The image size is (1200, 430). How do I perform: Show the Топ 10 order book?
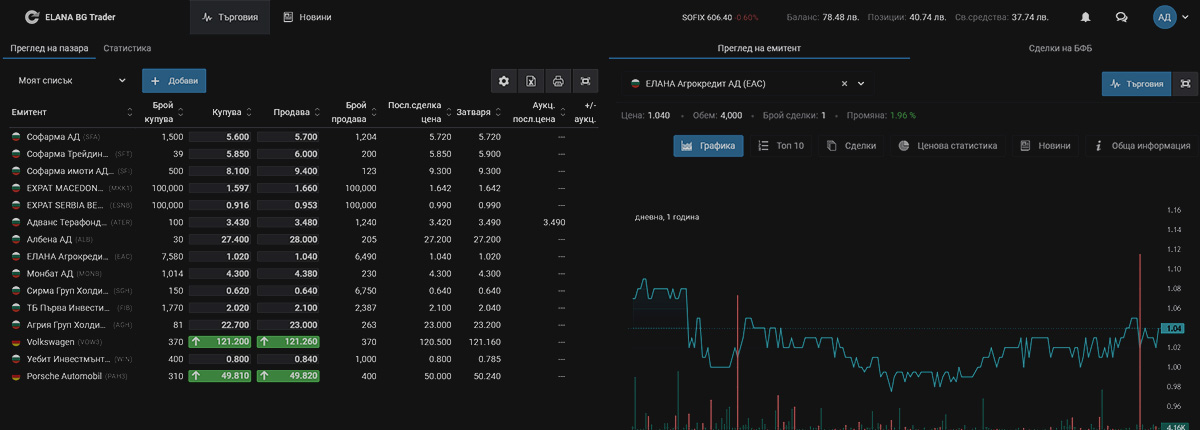(780, 145)
